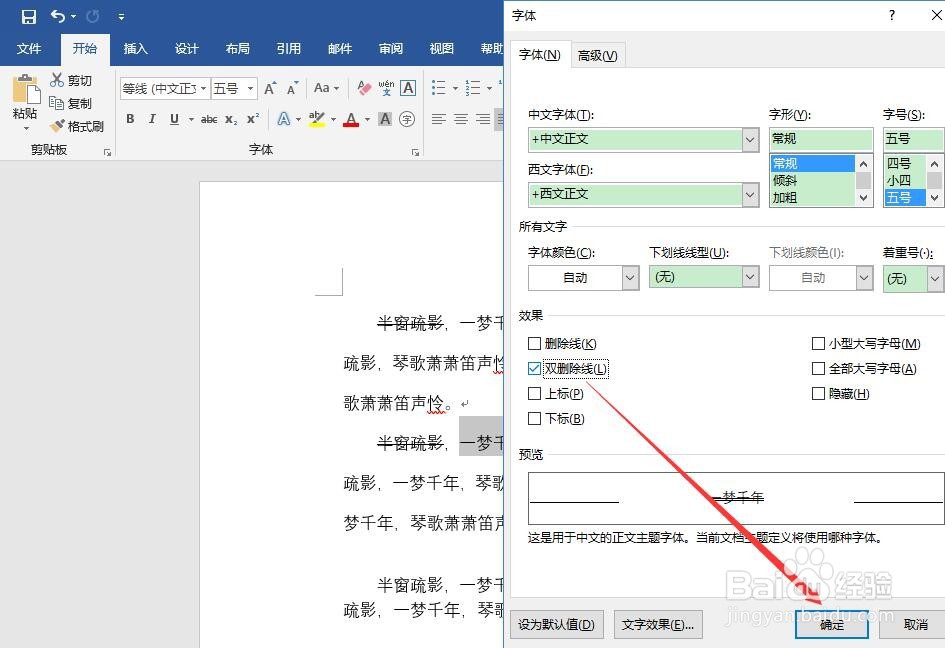Switch to the 高级 tab
The height and width of the screenshot is (648, 945).
point(597,56)
